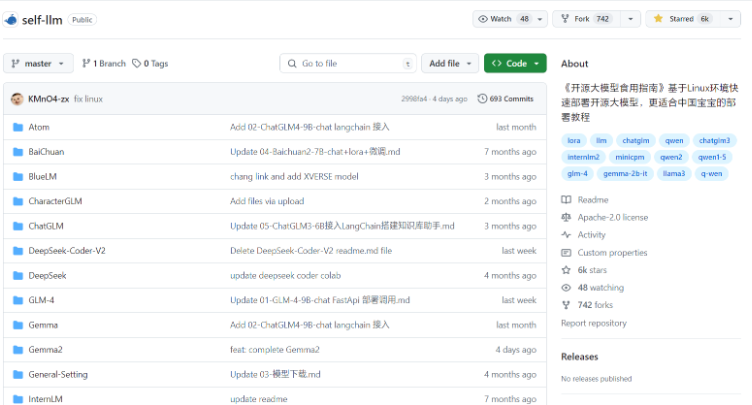Click the forks icon in About
This screenshot has height=405, width=752.
pos(566,305)
